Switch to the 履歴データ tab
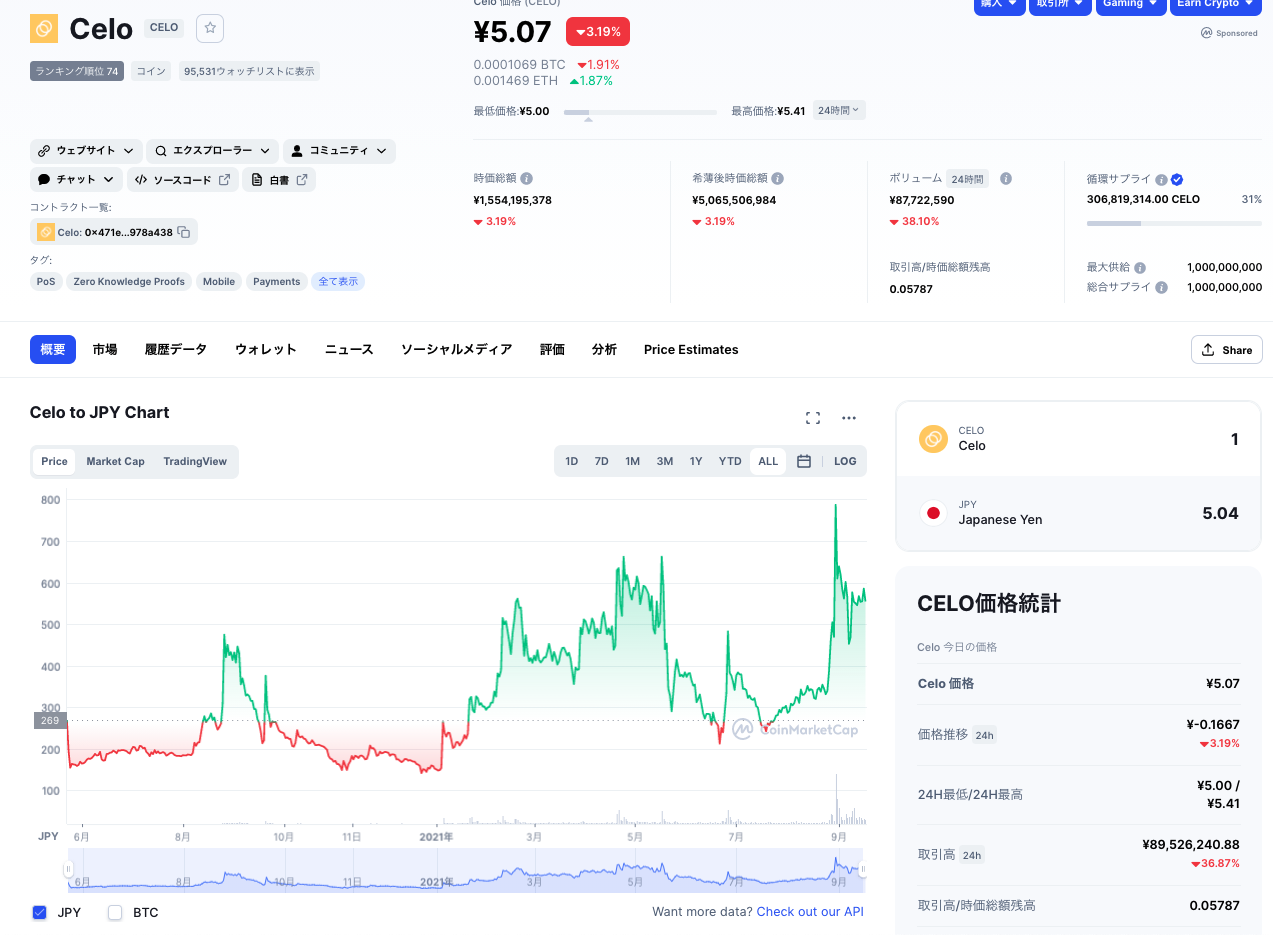Image resolution: width=1273 pixels, height=935 pixels. (x=176, y=349)
